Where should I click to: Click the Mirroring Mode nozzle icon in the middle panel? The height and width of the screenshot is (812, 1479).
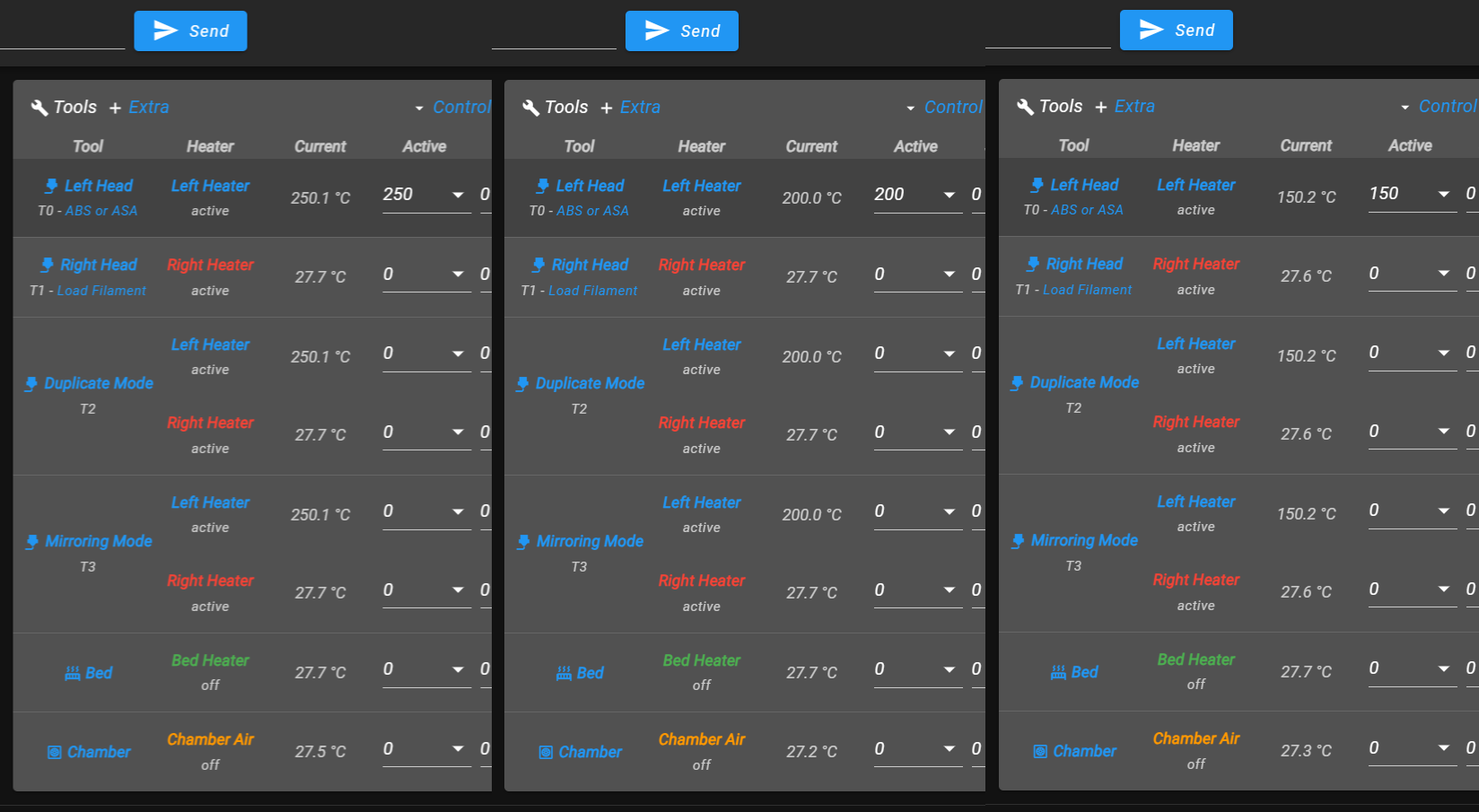523,542
